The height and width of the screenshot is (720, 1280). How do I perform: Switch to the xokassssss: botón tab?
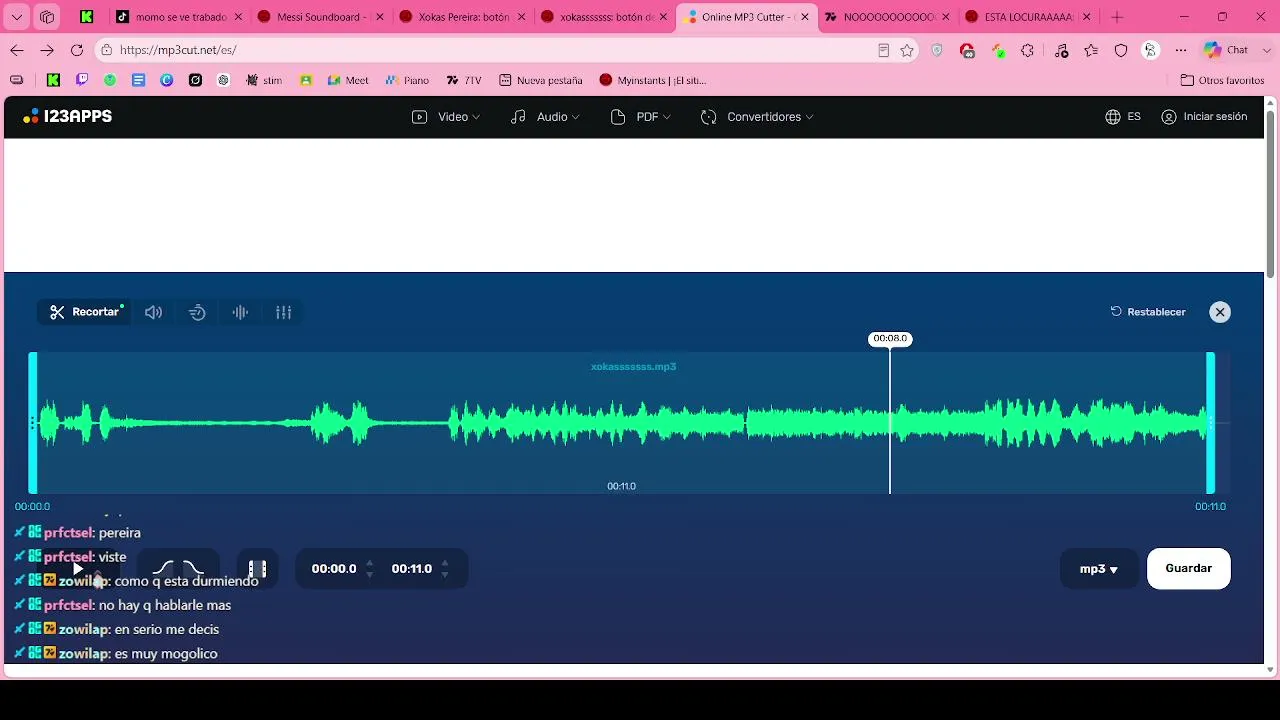pyautogui.click(x=602, y=17)
